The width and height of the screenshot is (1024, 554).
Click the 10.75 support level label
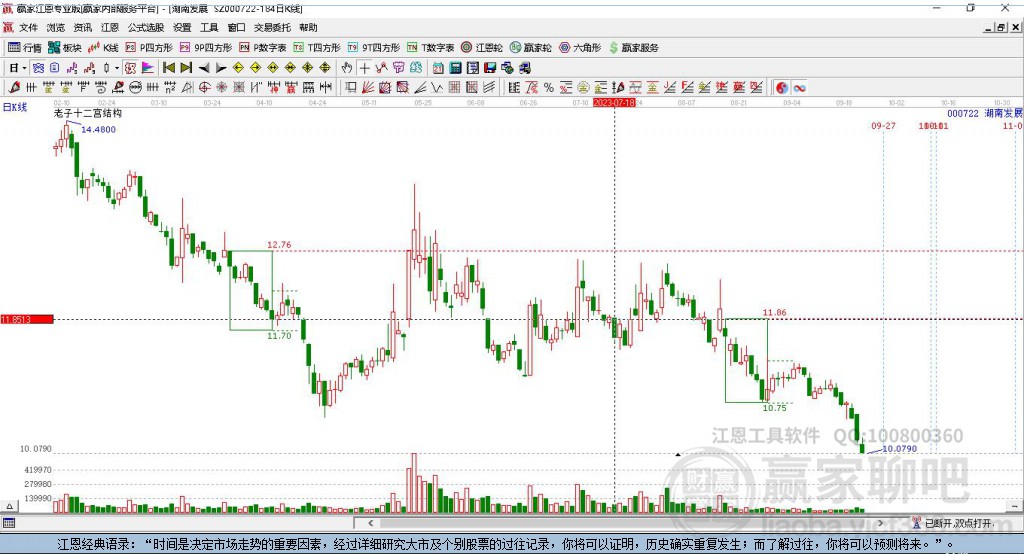(x=775, y=408)
